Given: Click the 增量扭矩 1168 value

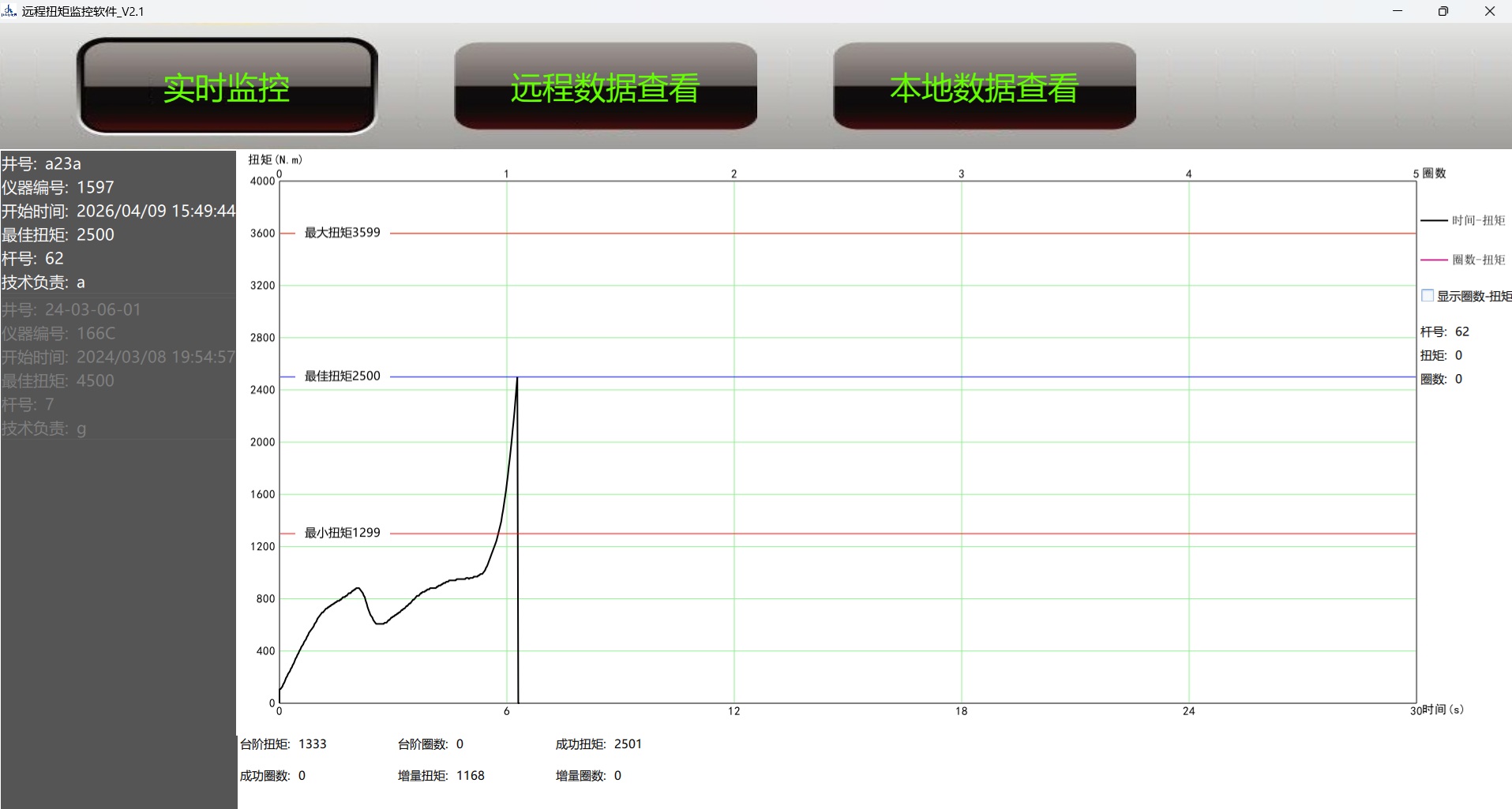Looking at the screenshot, I should click(470, 776).
